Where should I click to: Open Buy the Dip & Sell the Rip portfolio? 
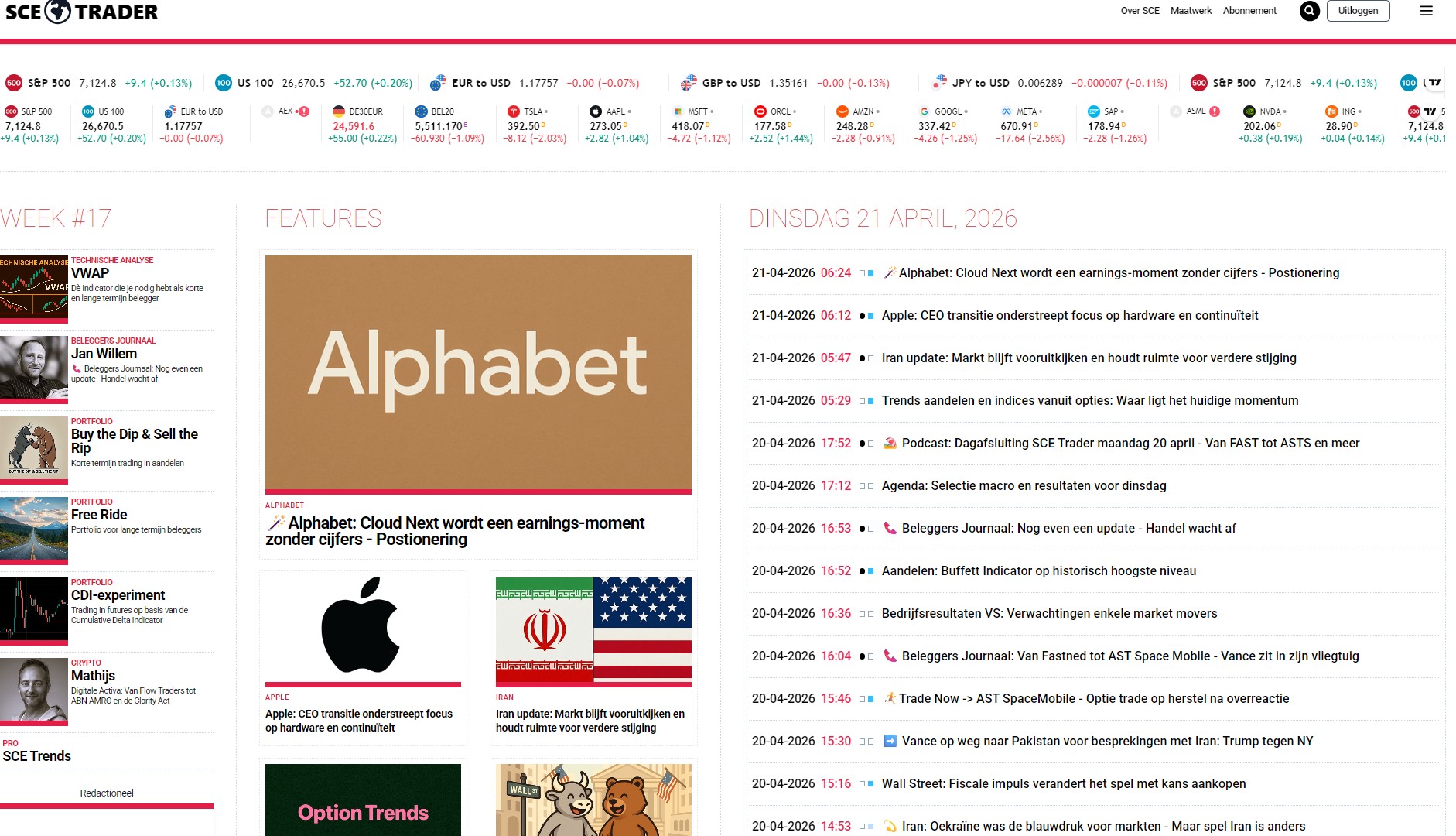tap(135, 441)
